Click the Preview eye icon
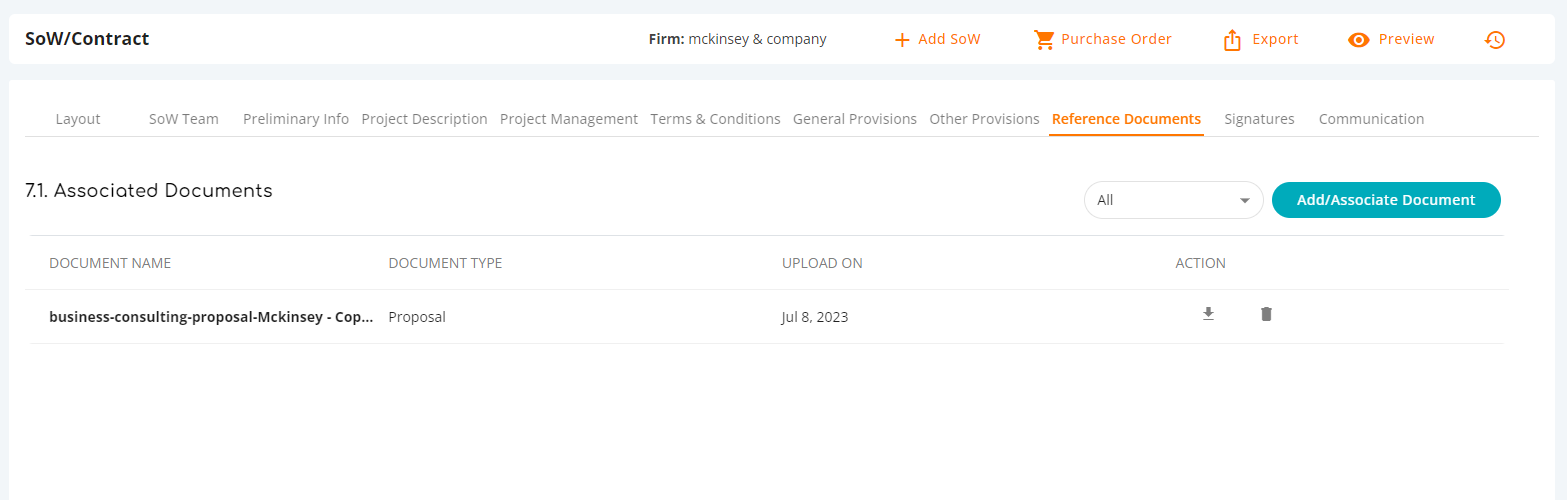 [1358, 40]
